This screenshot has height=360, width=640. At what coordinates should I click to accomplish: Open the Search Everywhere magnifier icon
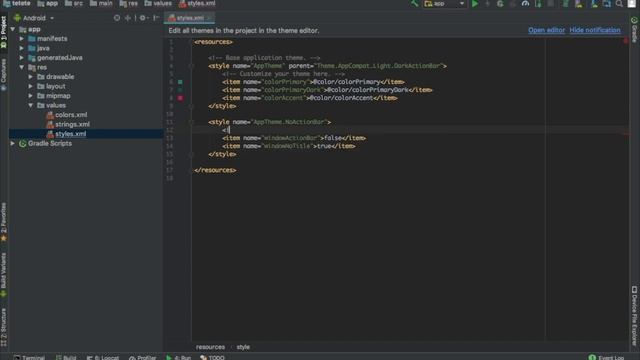tap(619, 4)
